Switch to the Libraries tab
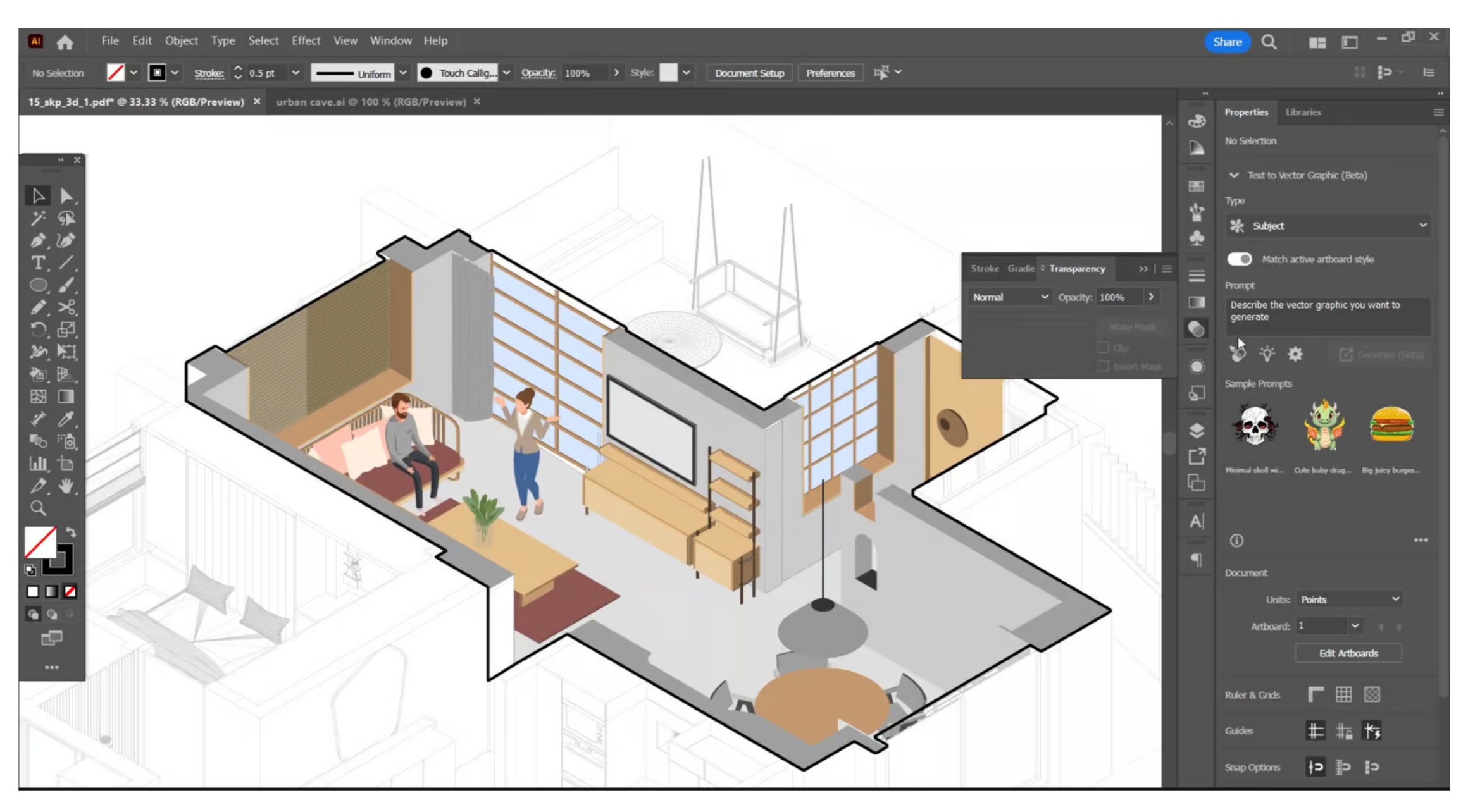Screen dimensions: 1468x812 (1303, 112)
